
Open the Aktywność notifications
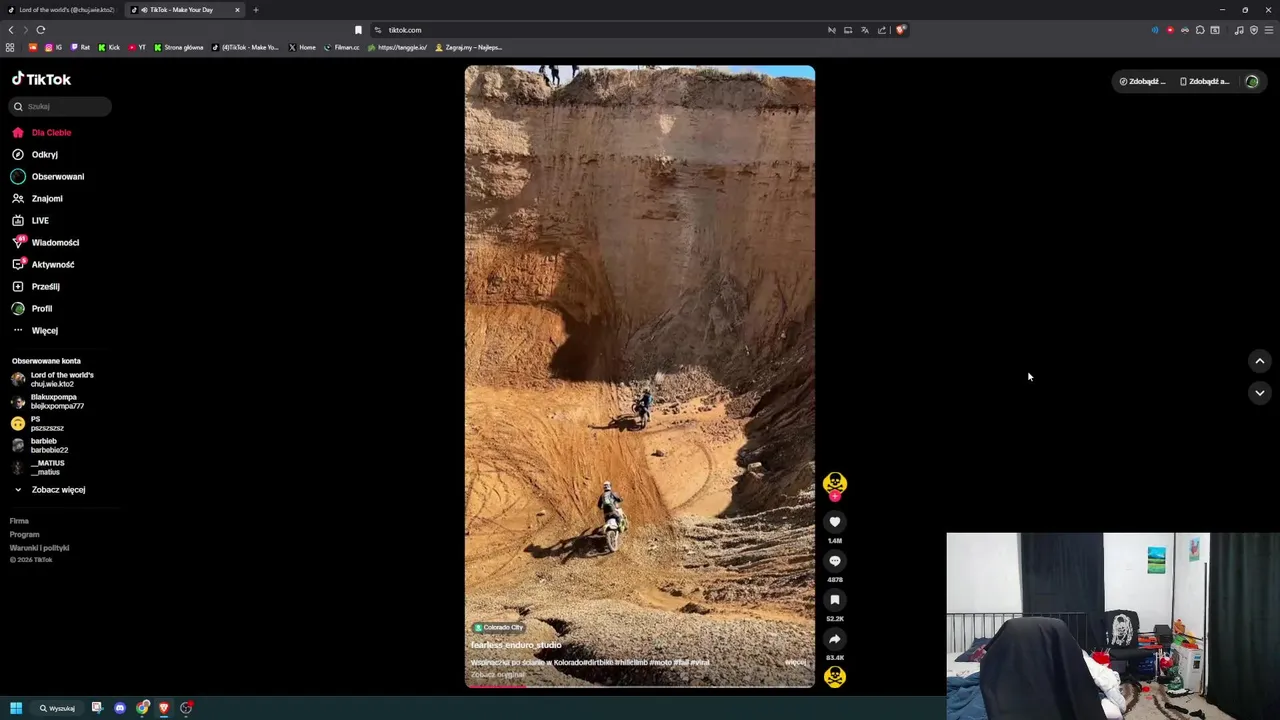tap(43, 264)
